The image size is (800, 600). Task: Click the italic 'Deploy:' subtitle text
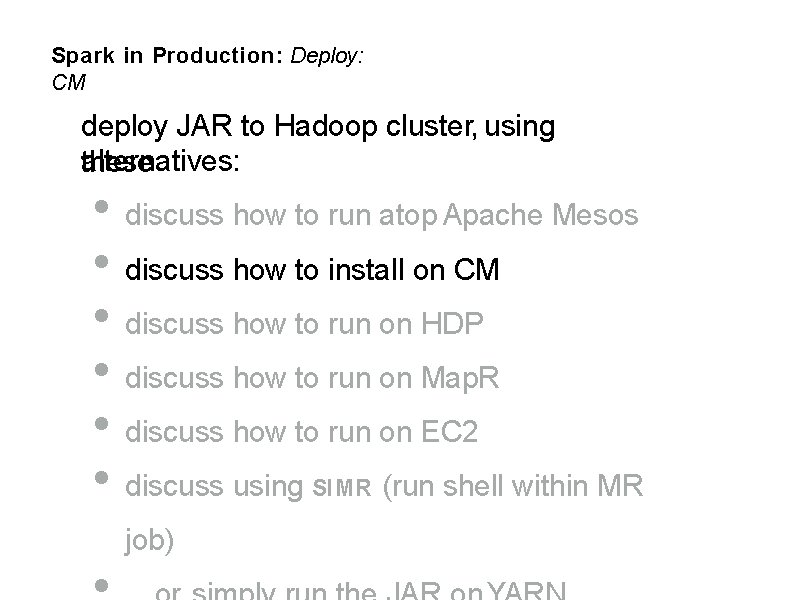point(327,56)
